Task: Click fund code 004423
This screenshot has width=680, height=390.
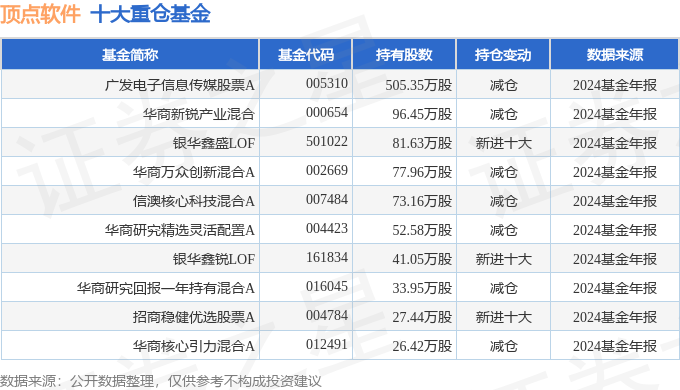Action: (x=327, y=228)
